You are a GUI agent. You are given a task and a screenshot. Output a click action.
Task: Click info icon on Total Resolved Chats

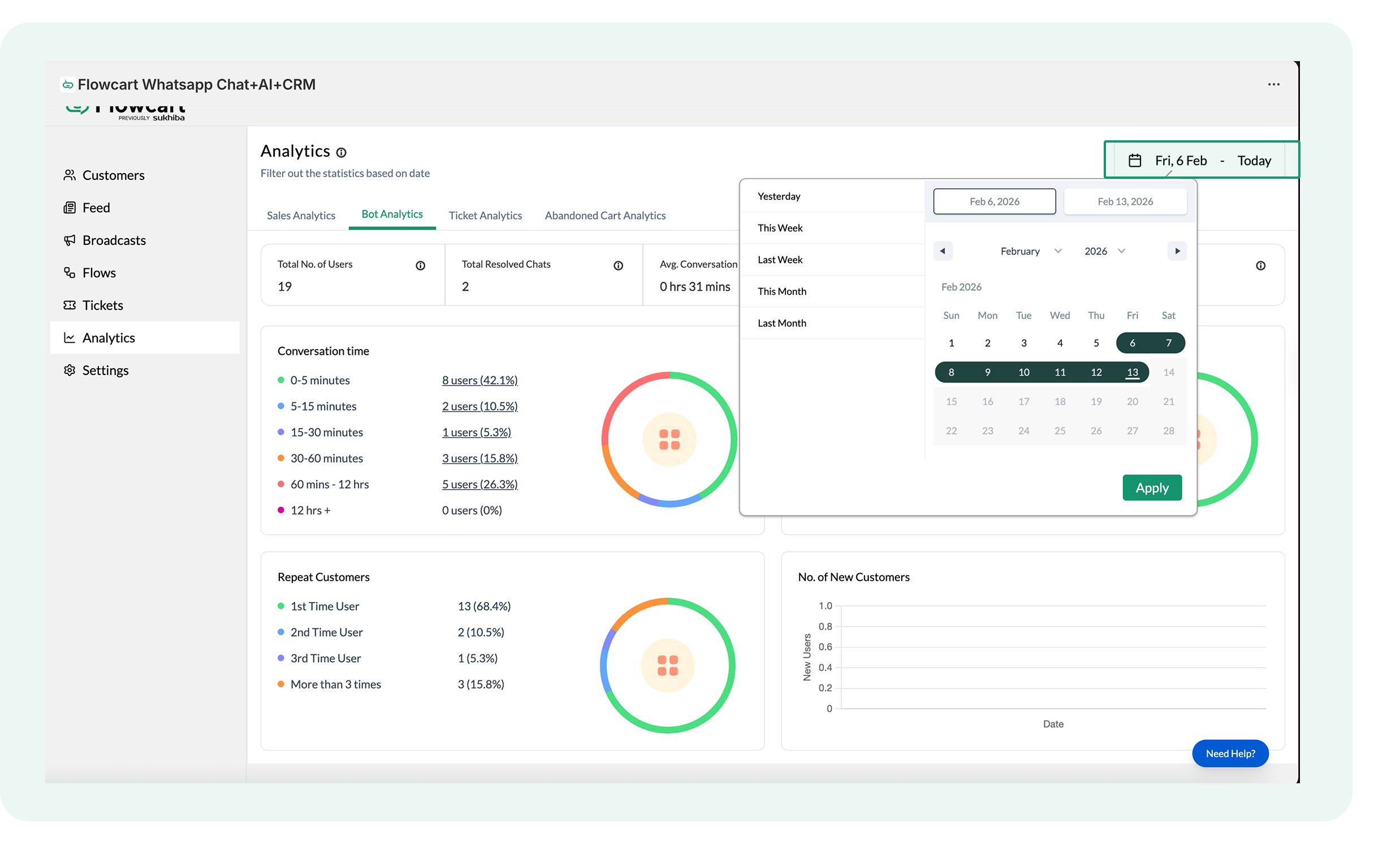pos(618,265)
